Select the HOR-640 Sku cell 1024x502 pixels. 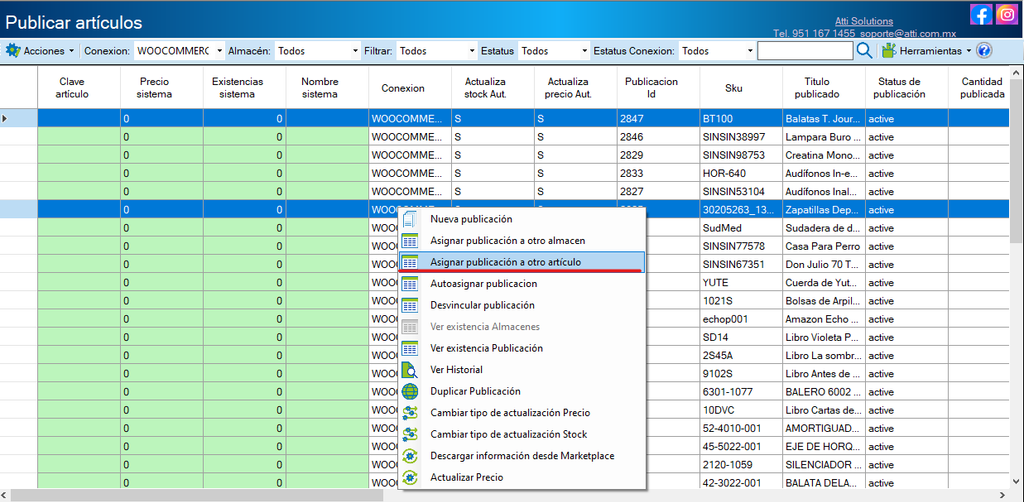pyautogui.click(x=741, y=174)
